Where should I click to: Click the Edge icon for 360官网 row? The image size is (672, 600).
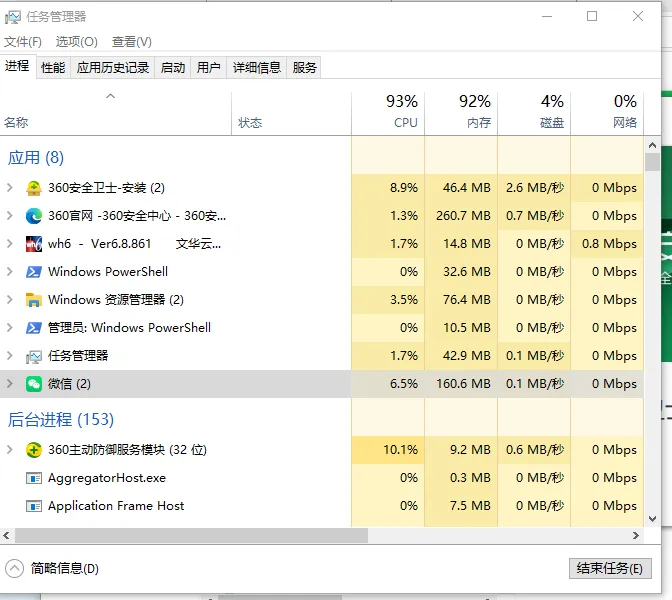coord(33,216)
